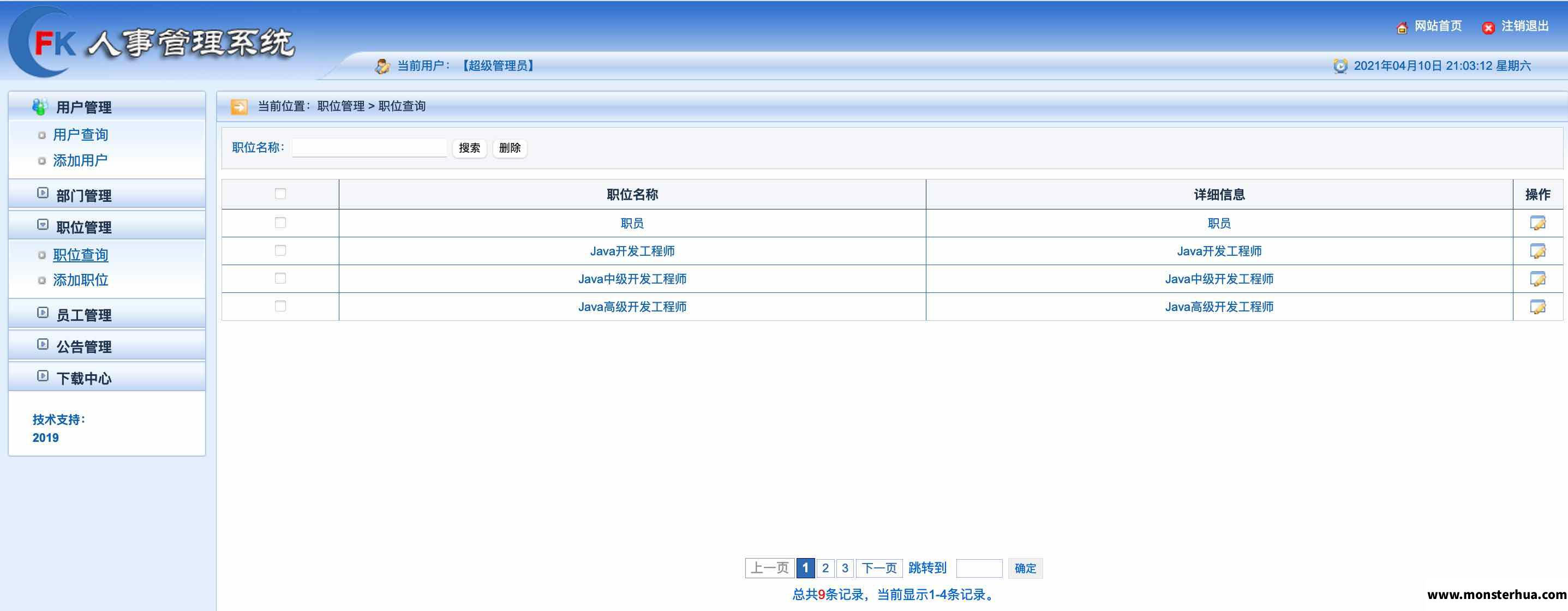Open edit icon for Java开发工程师 row
Viewport: 1568px width, 611px height.
(x=1537, y=251)
